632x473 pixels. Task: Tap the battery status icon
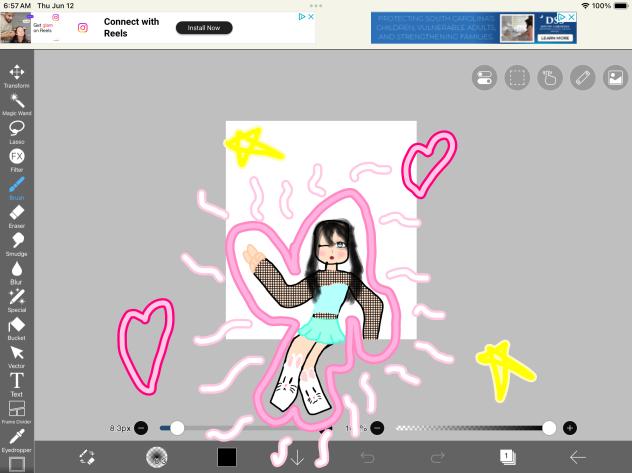click(x=621, y=6)
